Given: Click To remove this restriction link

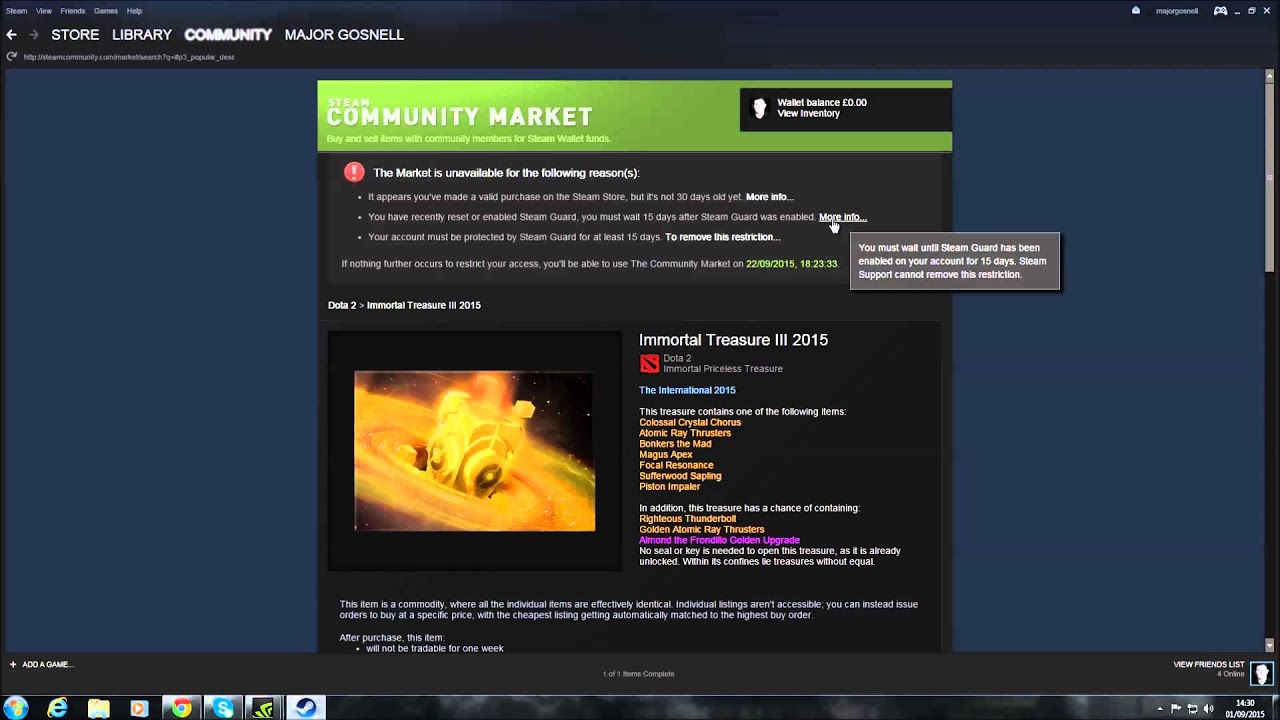Looking at the screenshot, I should 723,237.
